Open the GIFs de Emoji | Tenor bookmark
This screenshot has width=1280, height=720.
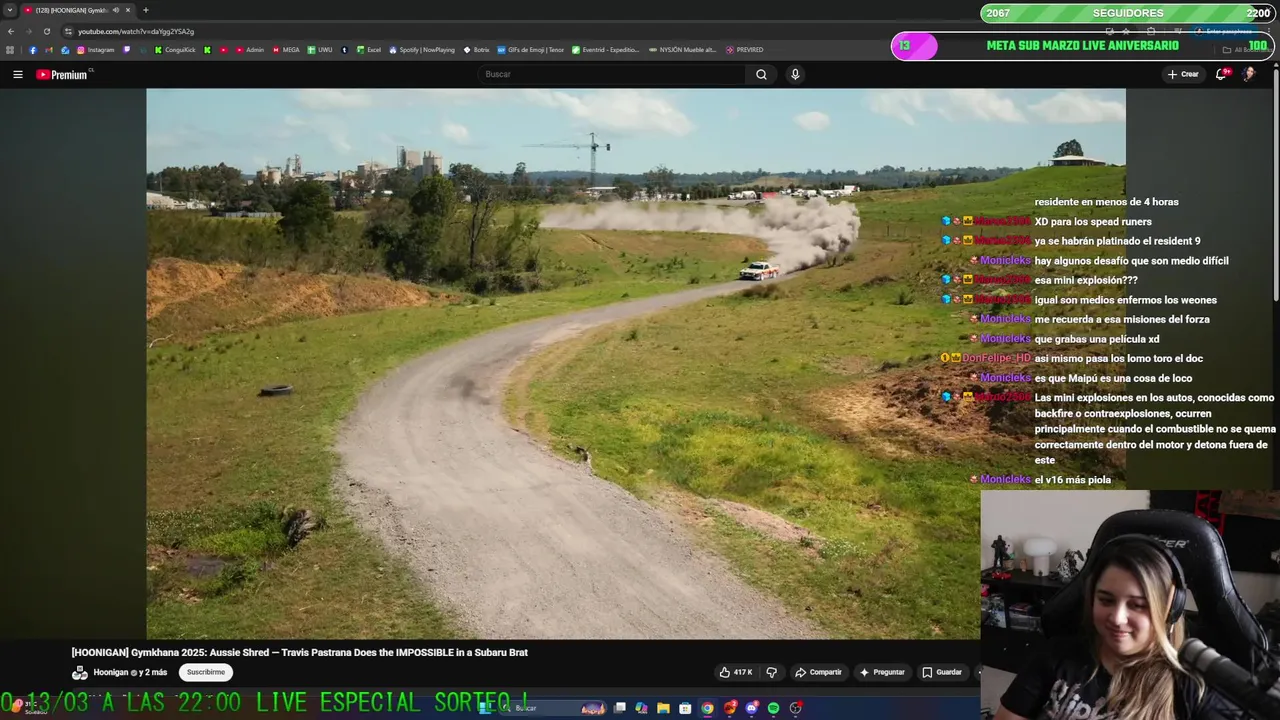[x=531, y=50]
